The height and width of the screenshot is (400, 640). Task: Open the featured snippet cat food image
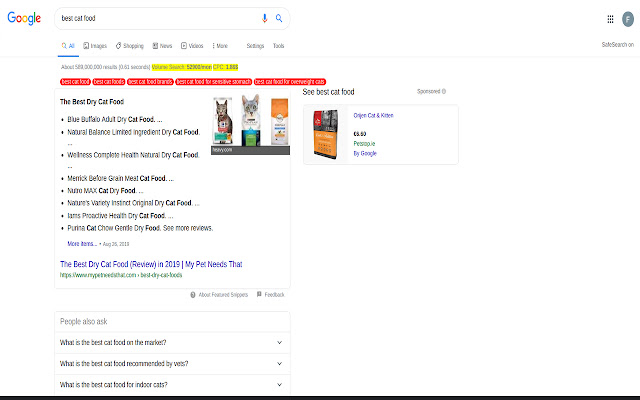coord(250,124)
